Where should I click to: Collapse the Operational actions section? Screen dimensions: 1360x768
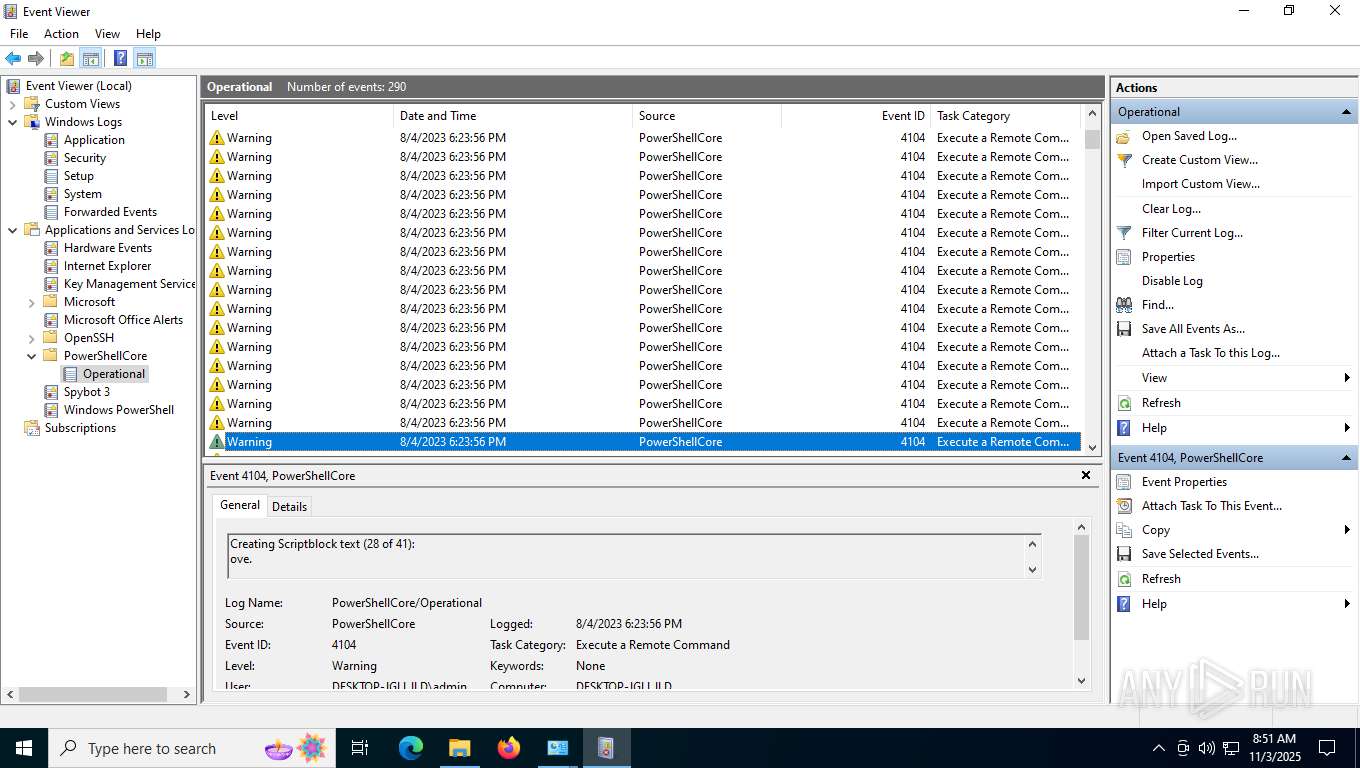click(x=1346, y=112)
